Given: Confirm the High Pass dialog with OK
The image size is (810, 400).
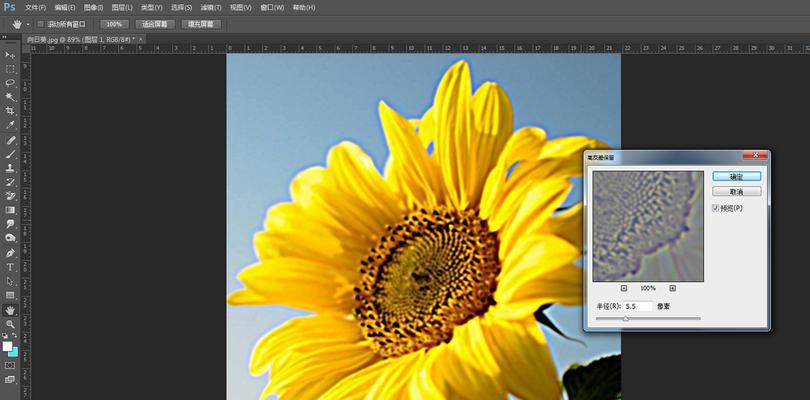Looking at the screenshot, I should pyautogui.click(x=736, y=176).
